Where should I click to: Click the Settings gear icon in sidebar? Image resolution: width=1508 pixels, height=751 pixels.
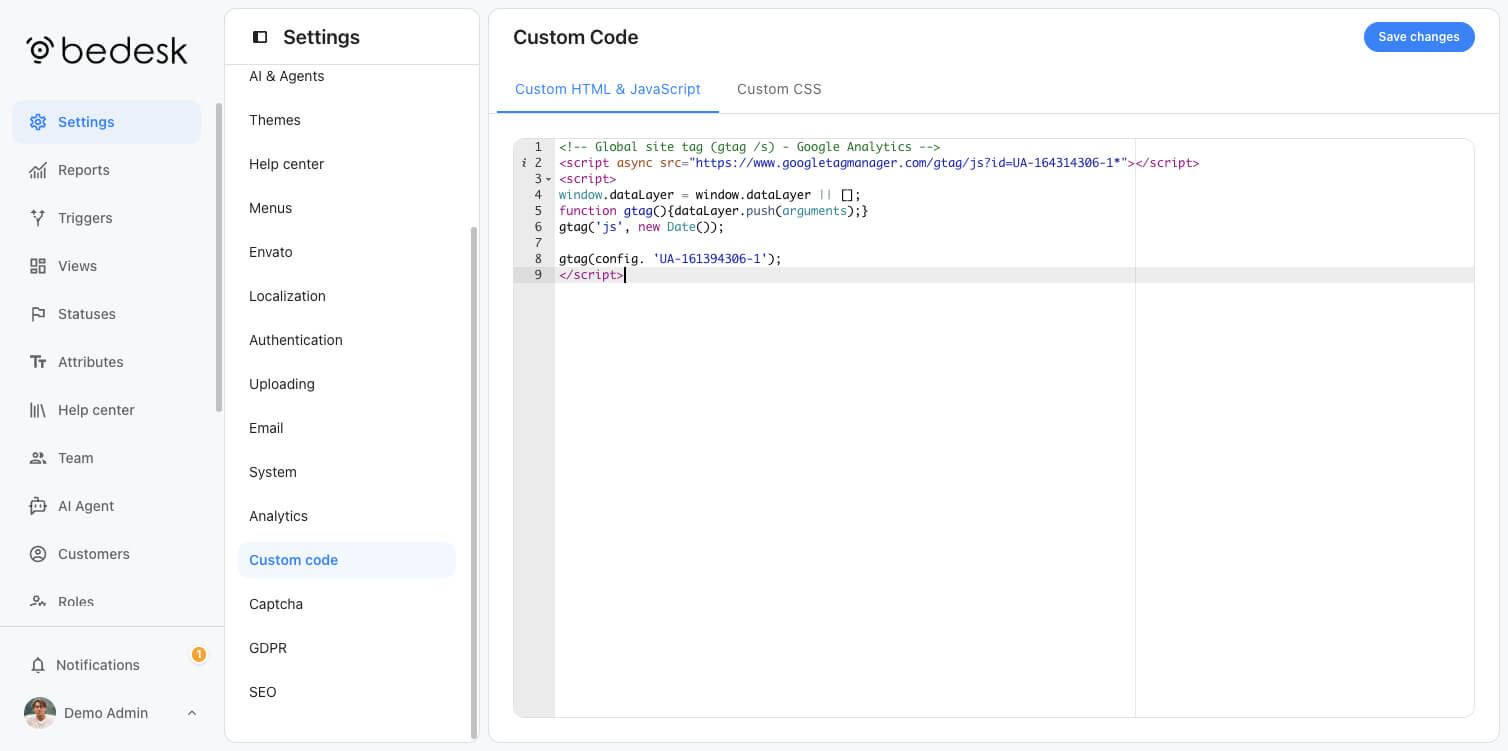[x=38, y=122]
